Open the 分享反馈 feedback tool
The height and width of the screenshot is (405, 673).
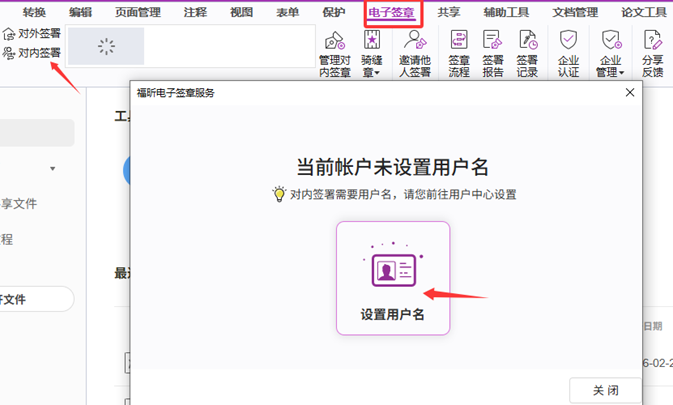[652, 54]
